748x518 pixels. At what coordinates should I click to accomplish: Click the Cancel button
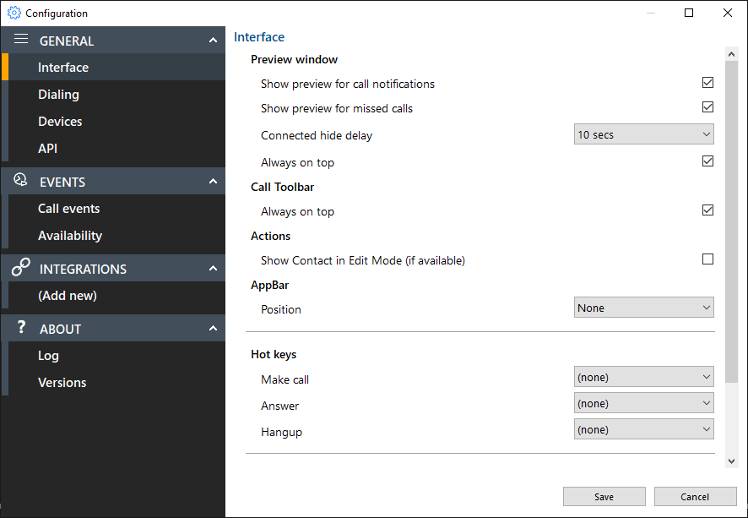click(x=695, y=497)
